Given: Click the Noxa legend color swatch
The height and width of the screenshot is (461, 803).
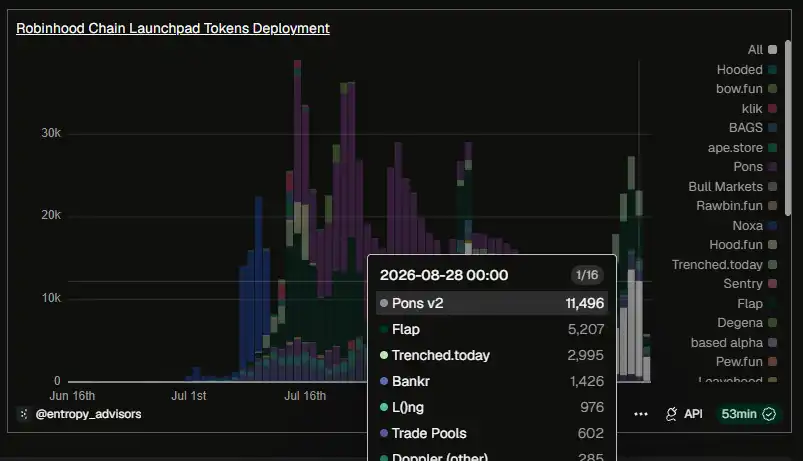Looking at the screenshot, I should tap(773, 225).
